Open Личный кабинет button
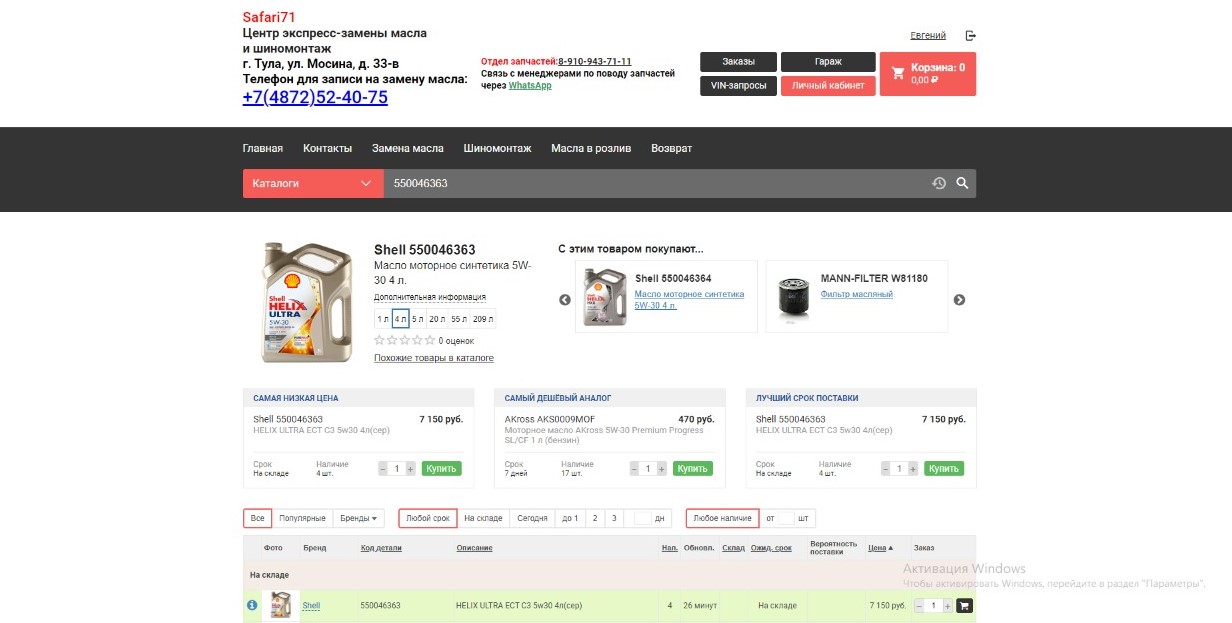 (828, 86)
